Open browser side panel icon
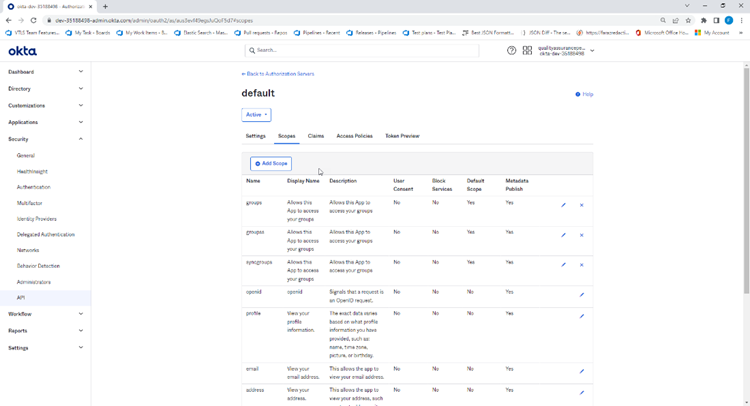Image resolution: width=750 pixels, height=406 pixels. click(x=716, y=21)
